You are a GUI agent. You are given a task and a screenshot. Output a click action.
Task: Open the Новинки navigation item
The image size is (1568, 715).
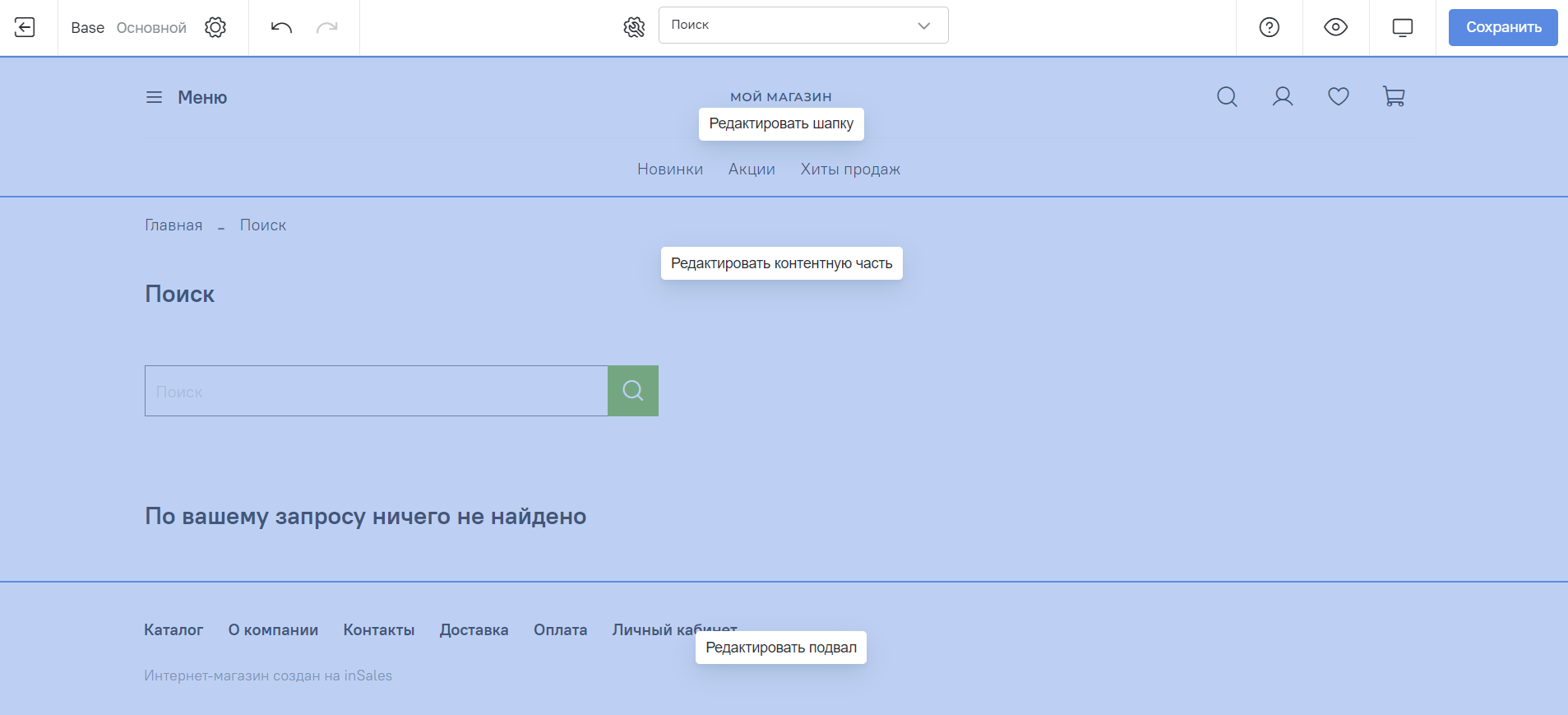[x=670, y=169]
